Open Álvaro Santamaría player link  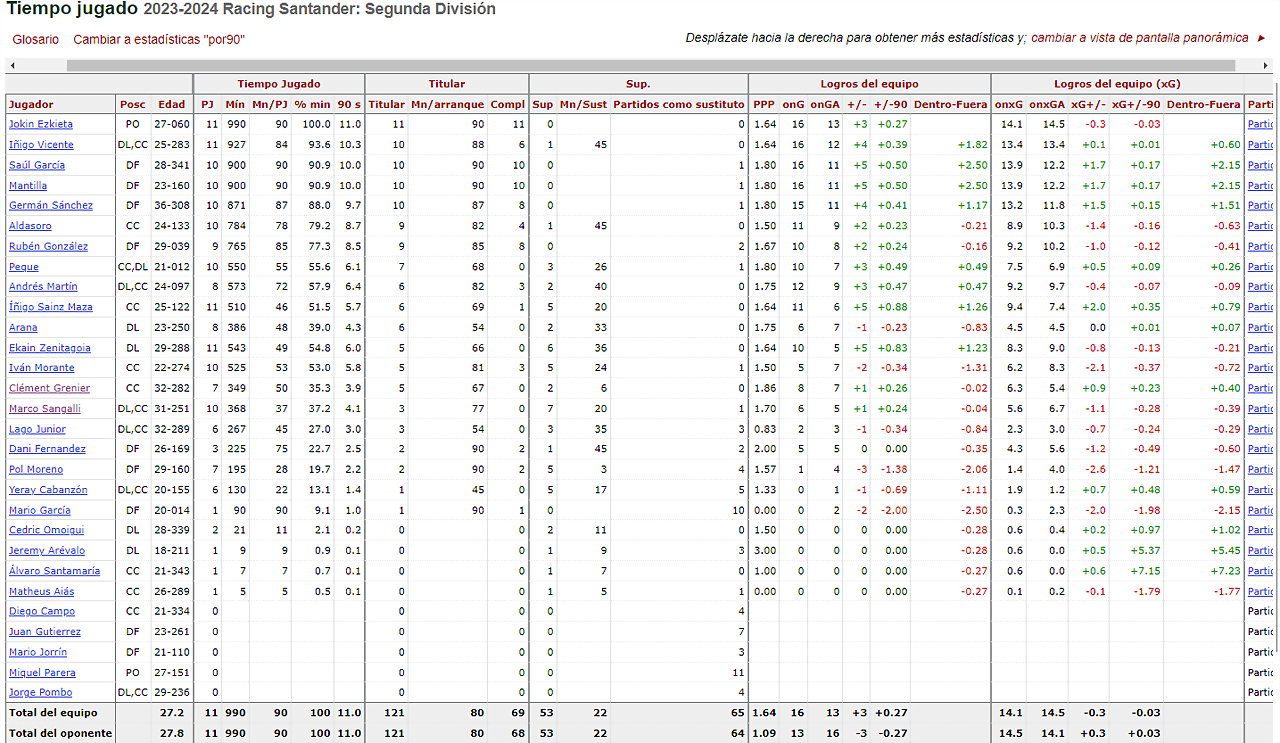(x=54, y=571)
